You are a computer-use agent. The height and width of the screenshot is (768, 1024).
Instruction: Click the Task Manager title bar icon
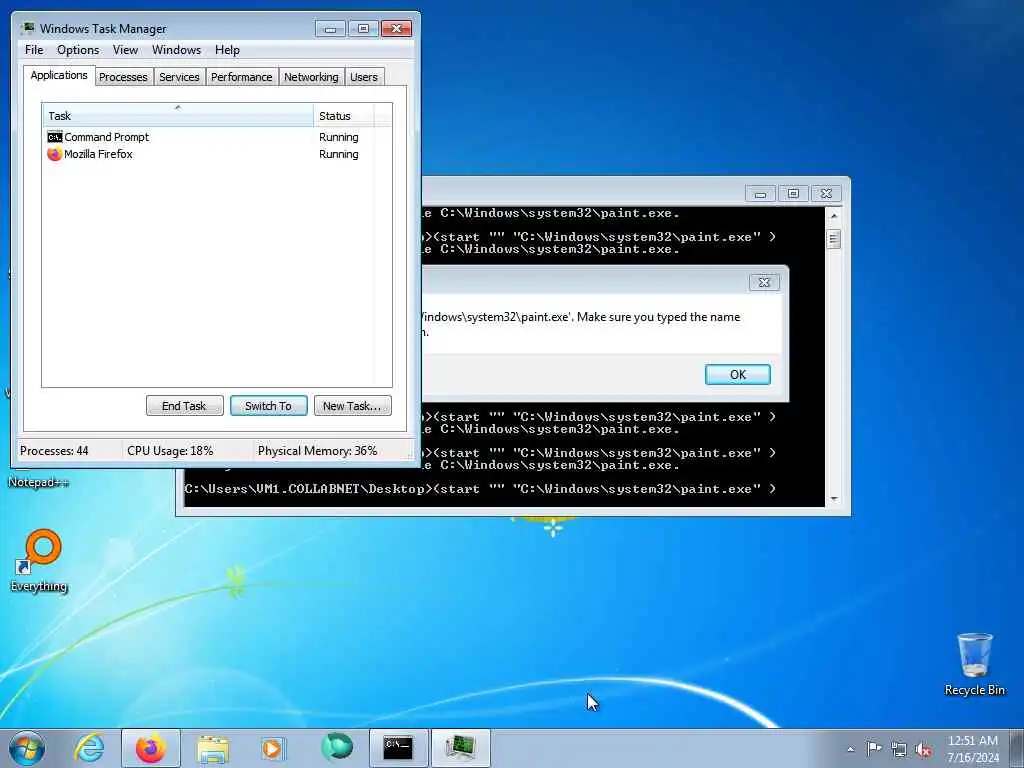(x=27, y=28)
